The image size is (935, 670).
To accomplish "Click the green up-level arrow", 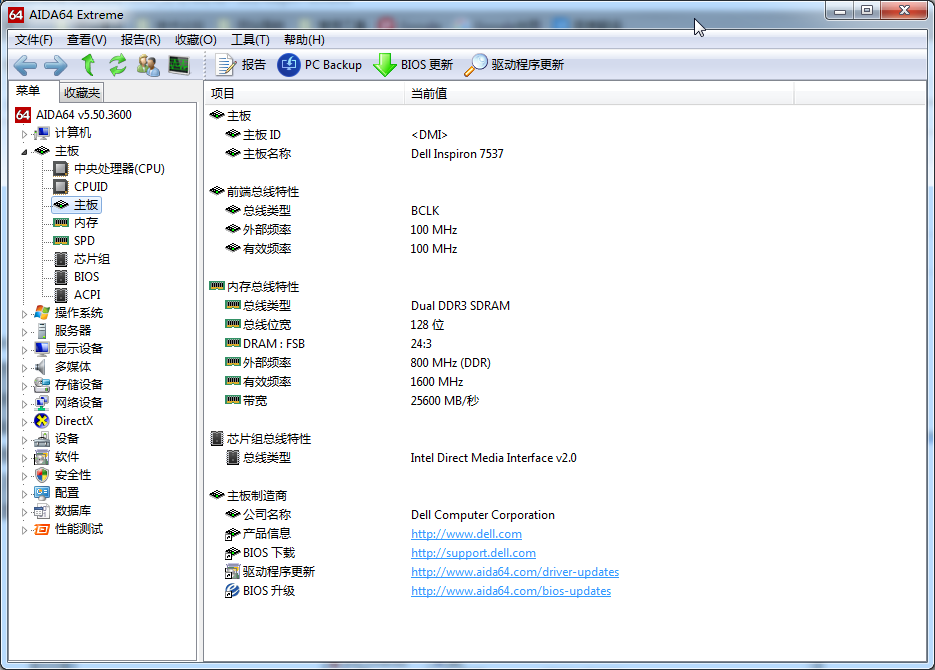I will [88, 64].
